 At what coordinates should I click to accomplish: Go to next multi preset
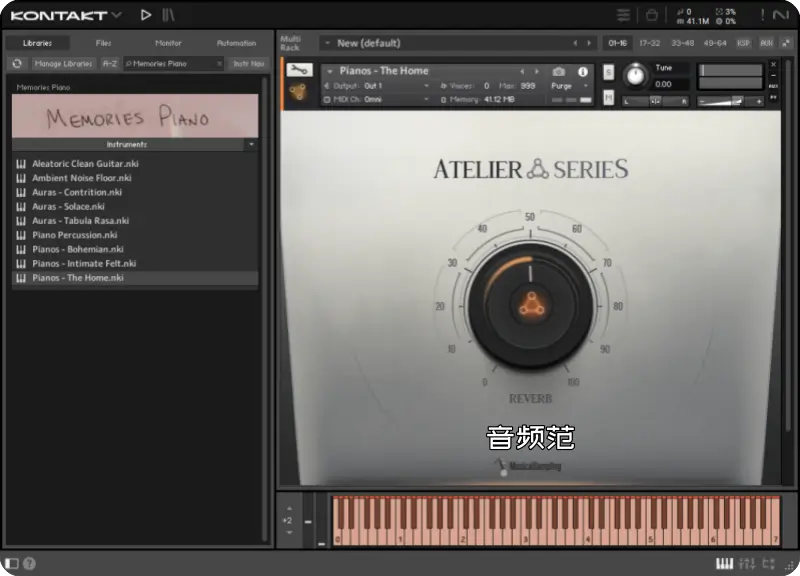click(x=589, y=43)
